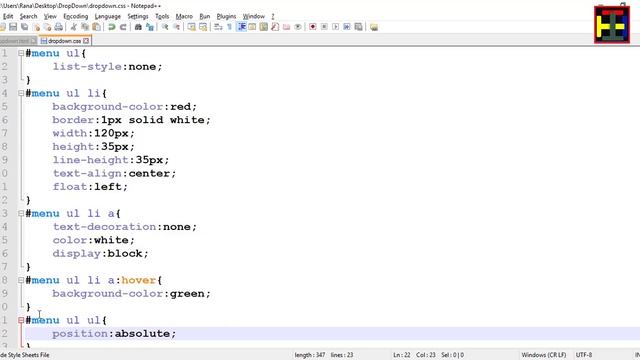
Task: Open the Run menu
Action: click(204, 16)
